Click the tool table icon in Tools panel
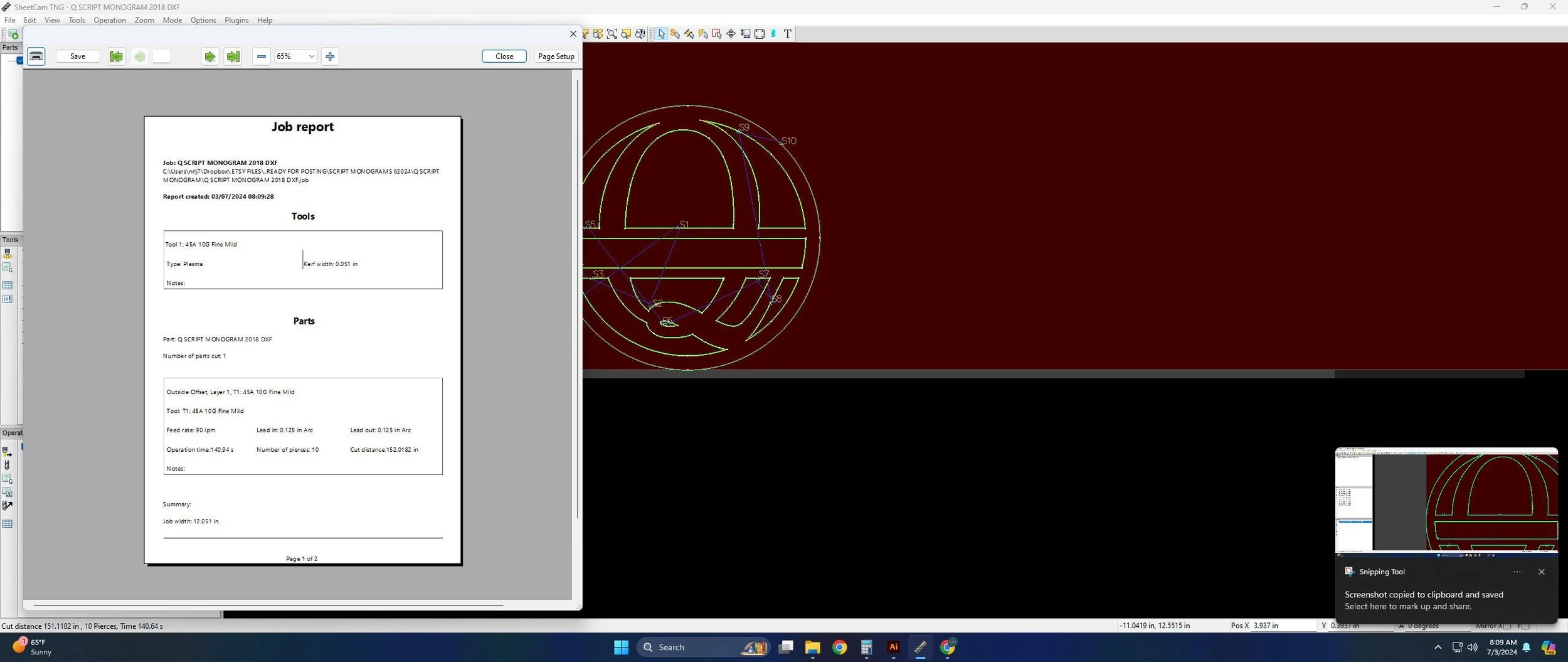 (x=8, y=286)
